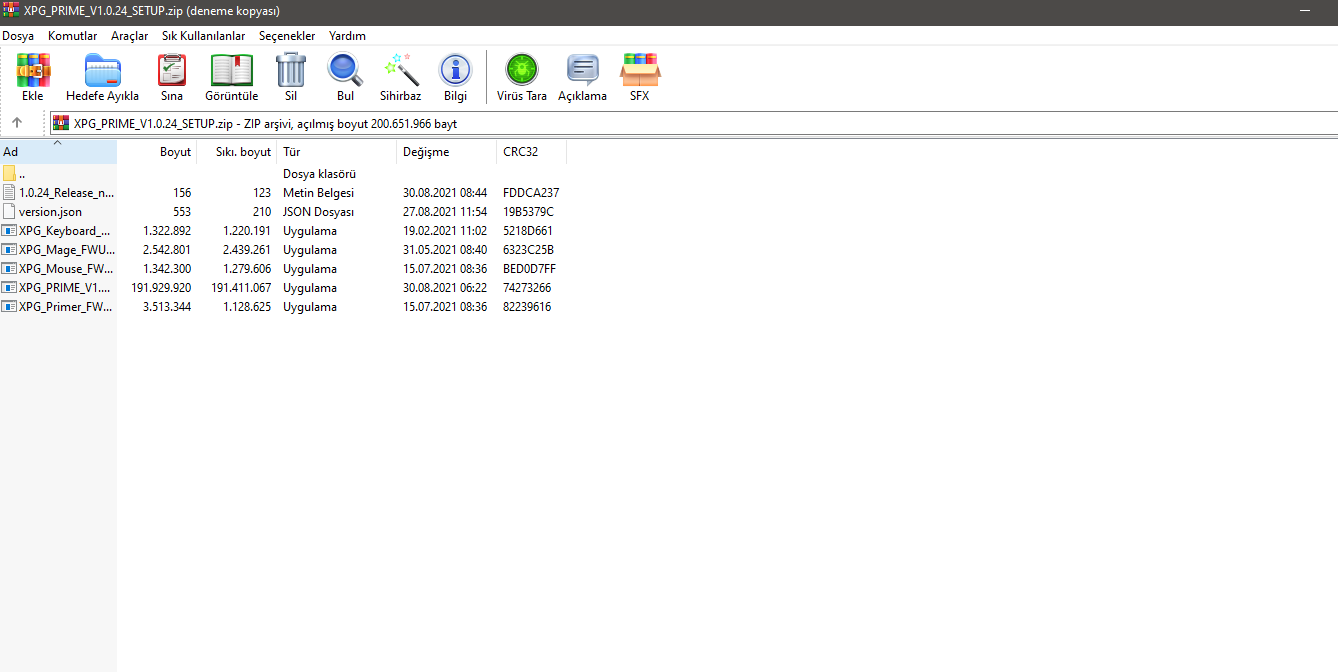
Task: Open the Sık Kullanılanlar menu
Action: coord(204,36)
